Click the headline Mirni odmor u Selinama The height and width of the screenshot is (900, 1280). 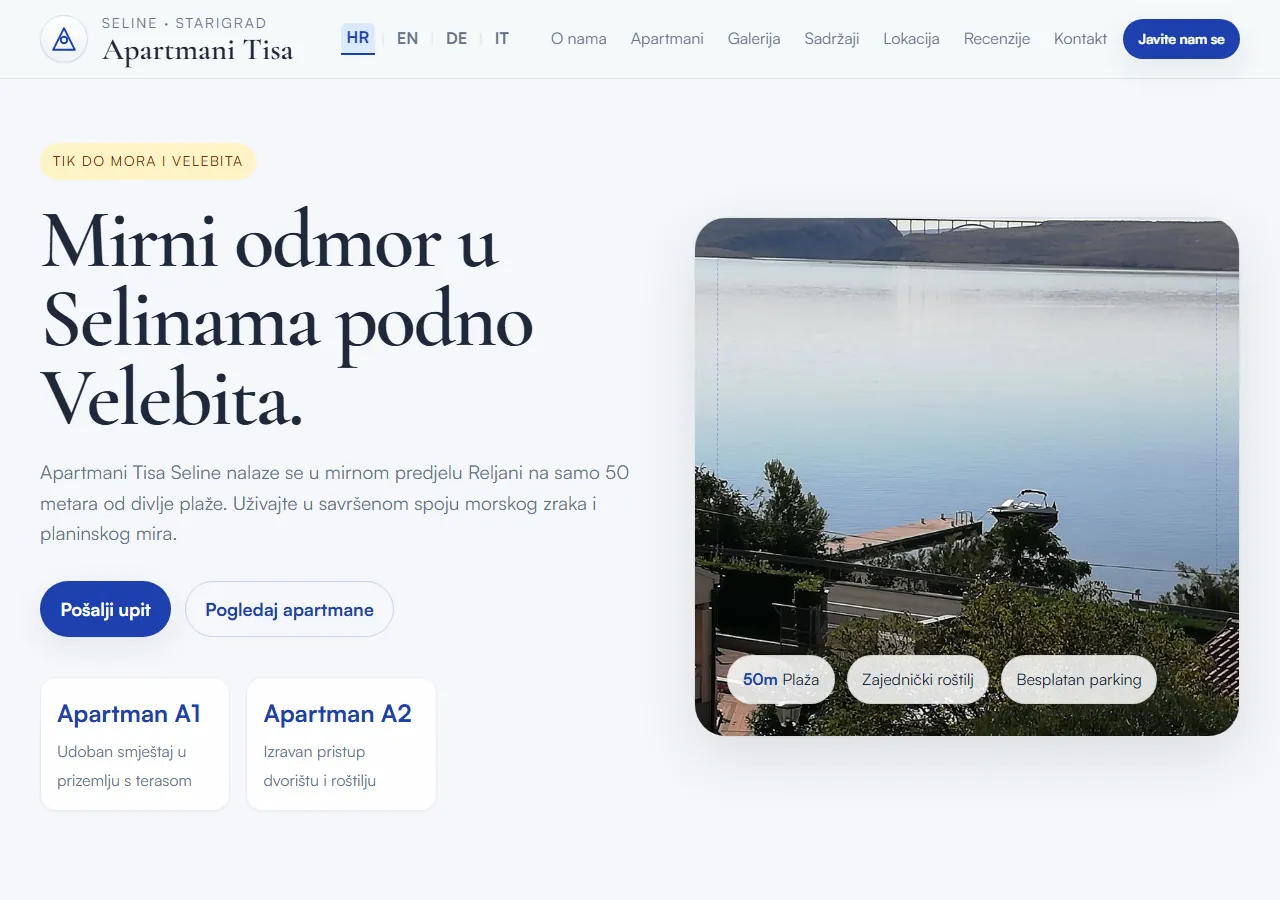coord(287,320)
